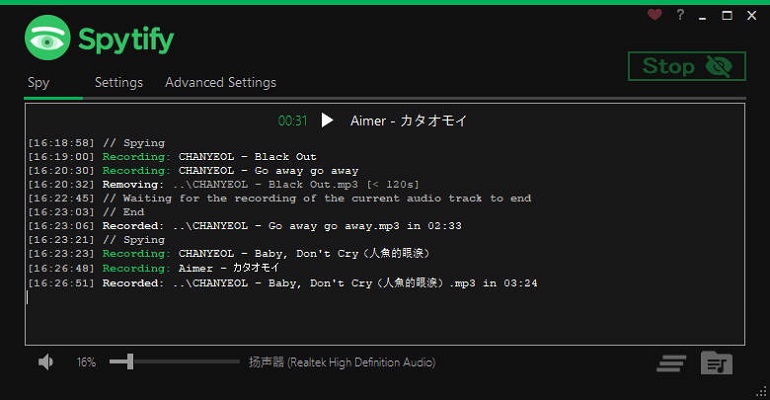The height and width of the screenshot is (400, 770).
Task: Open the Settings tab
Action: 119,82
